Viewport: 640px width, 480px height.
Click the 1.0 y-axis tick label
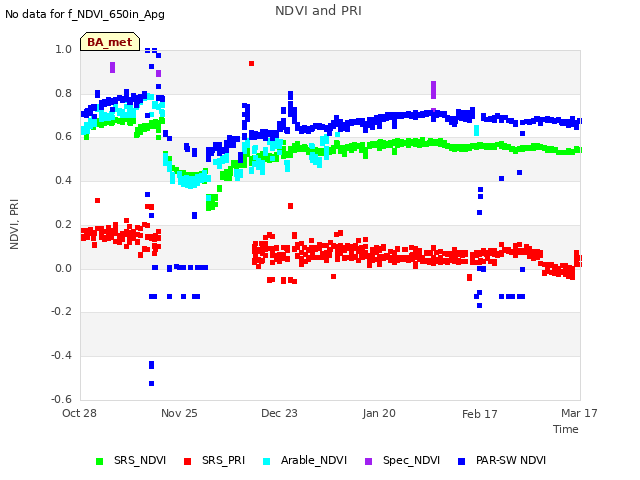pyautogui.click(x=64, y=49)
